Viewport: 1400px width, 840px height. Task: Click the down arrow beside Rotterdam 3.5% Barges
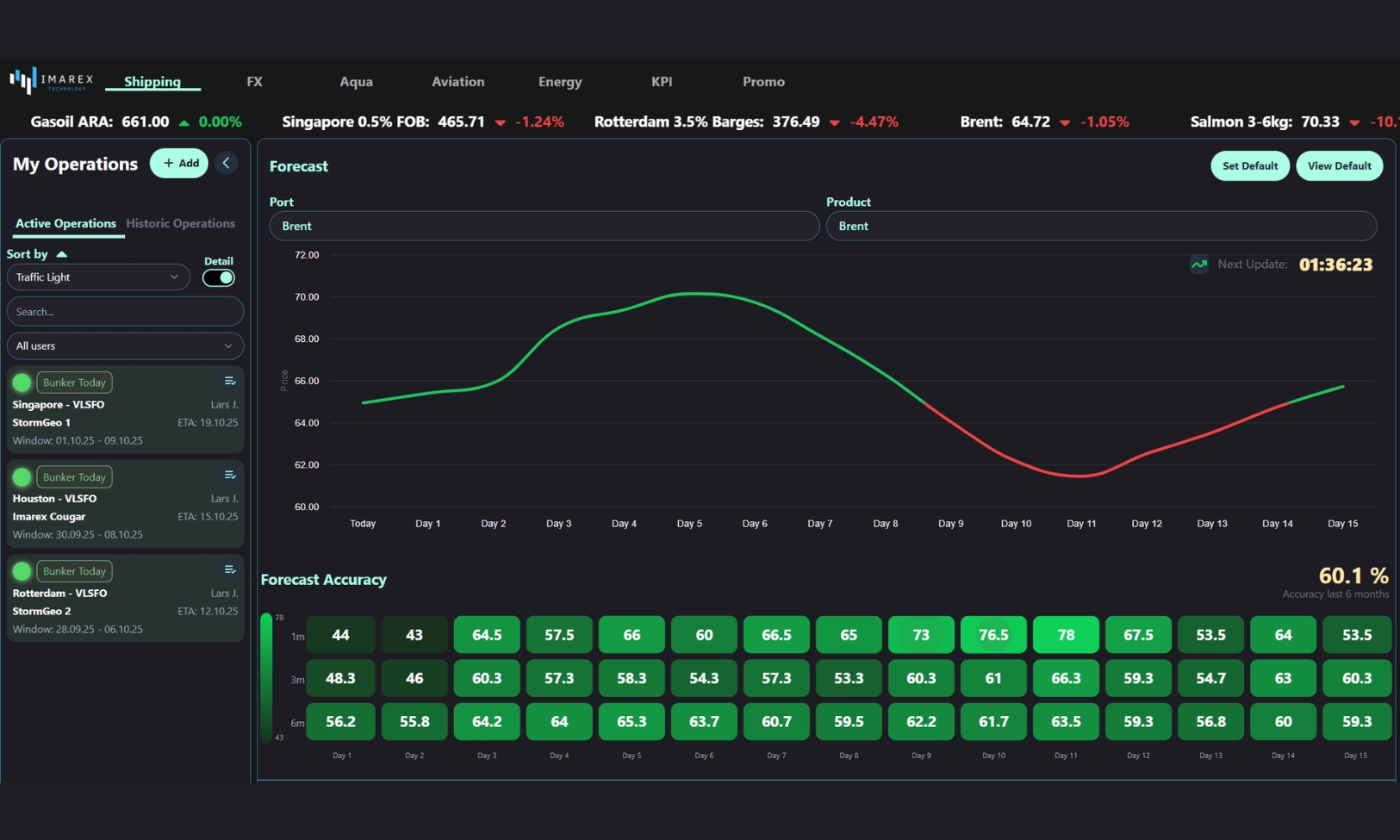click(833, 122)
